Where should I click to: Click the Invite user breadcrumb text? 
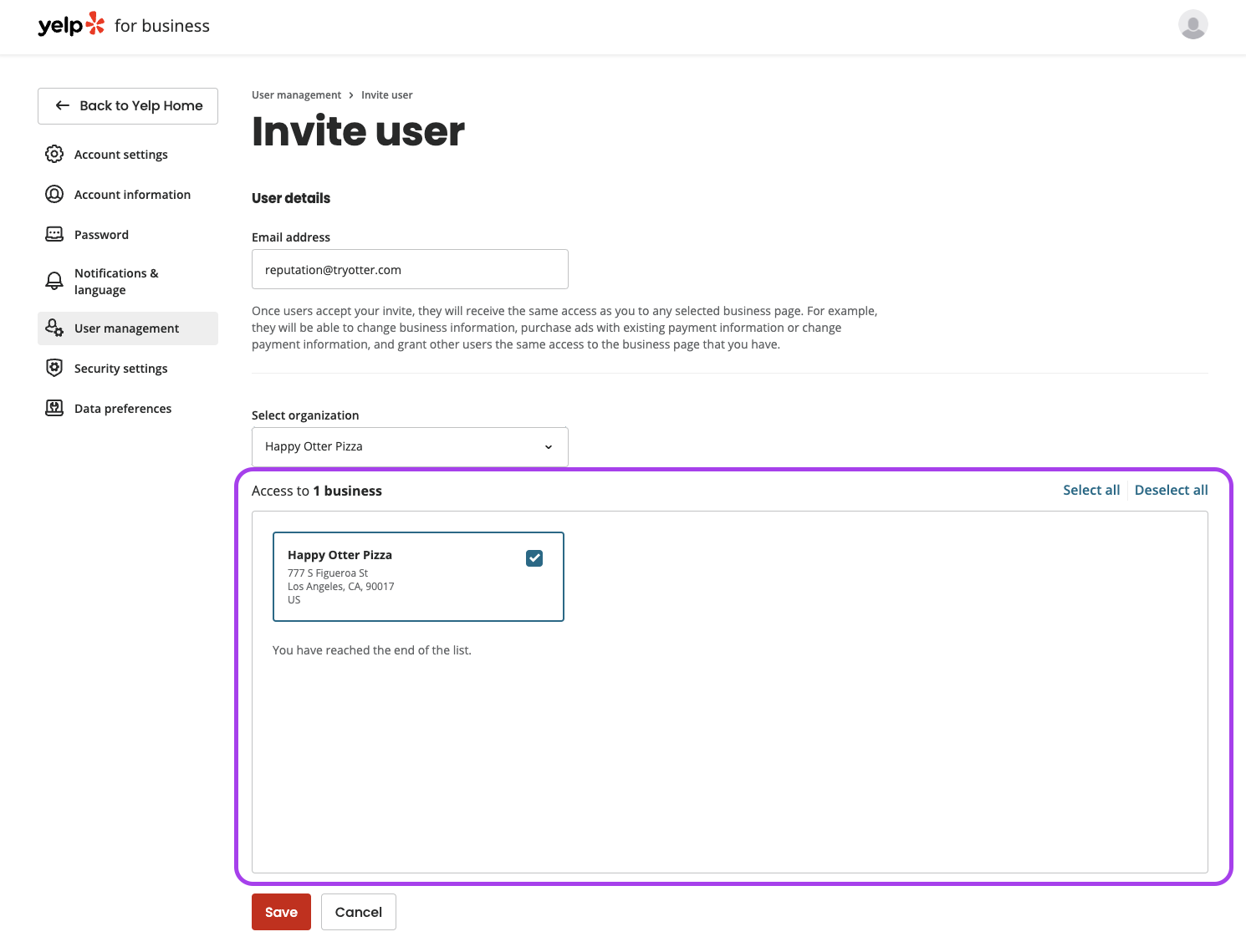(x=386, y=95)
